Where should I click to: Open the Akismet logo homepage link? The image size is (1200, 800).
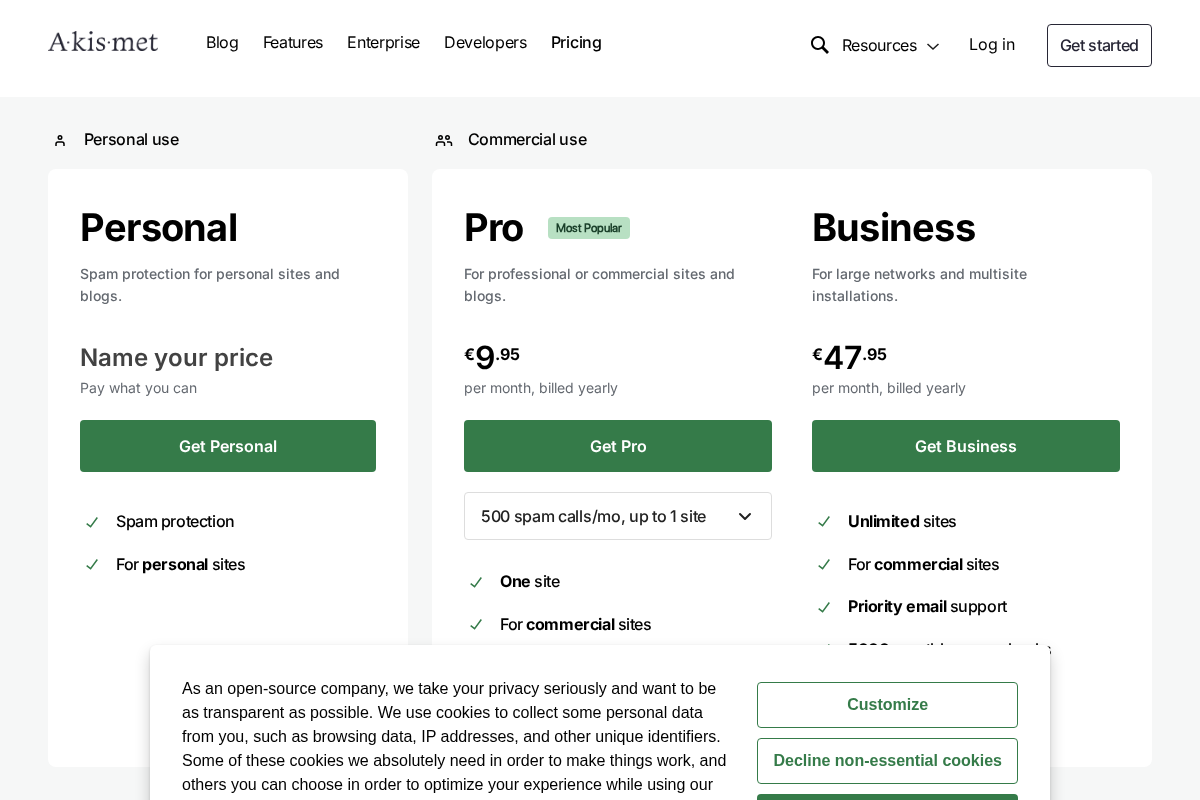pyautogui.click(x=103, y=42)
